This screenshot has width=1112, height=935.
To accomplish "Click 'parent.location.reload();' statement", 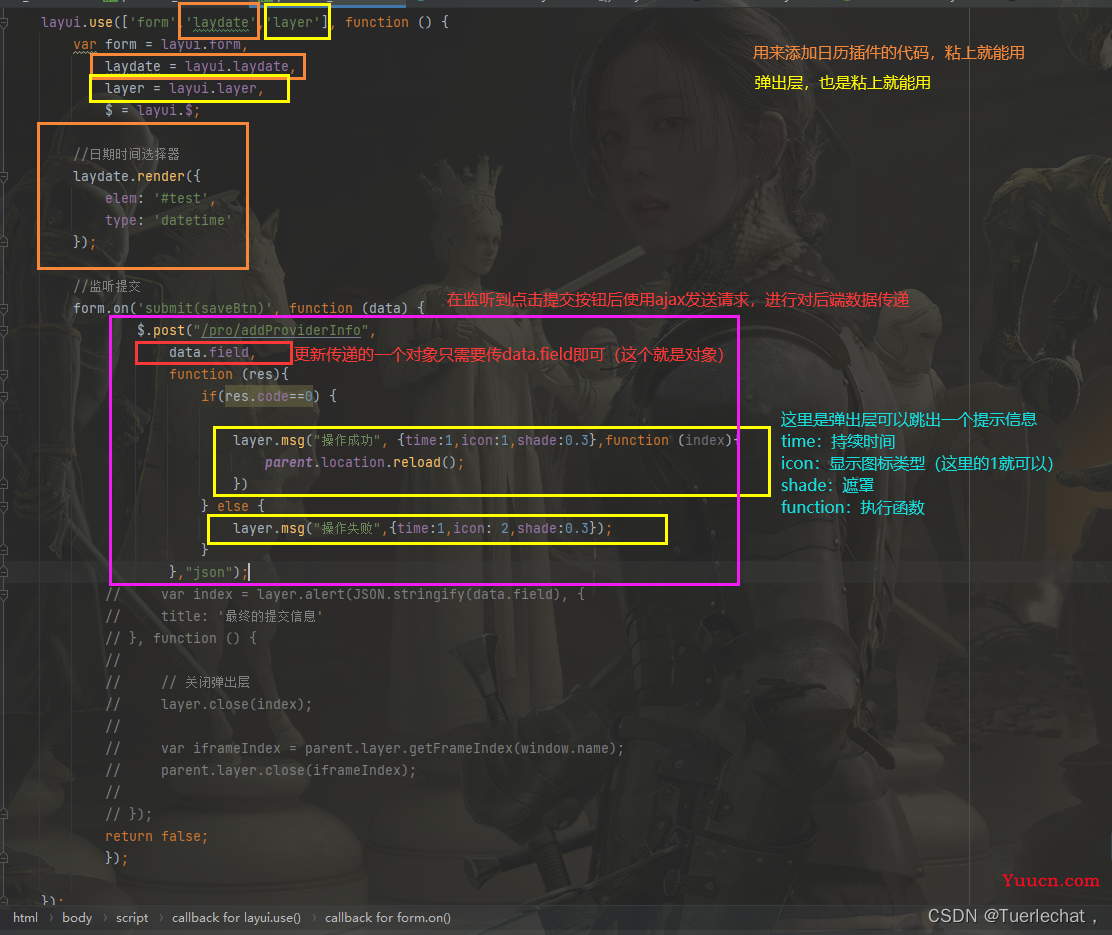I will pyautogui.click(x=365, y=463).
